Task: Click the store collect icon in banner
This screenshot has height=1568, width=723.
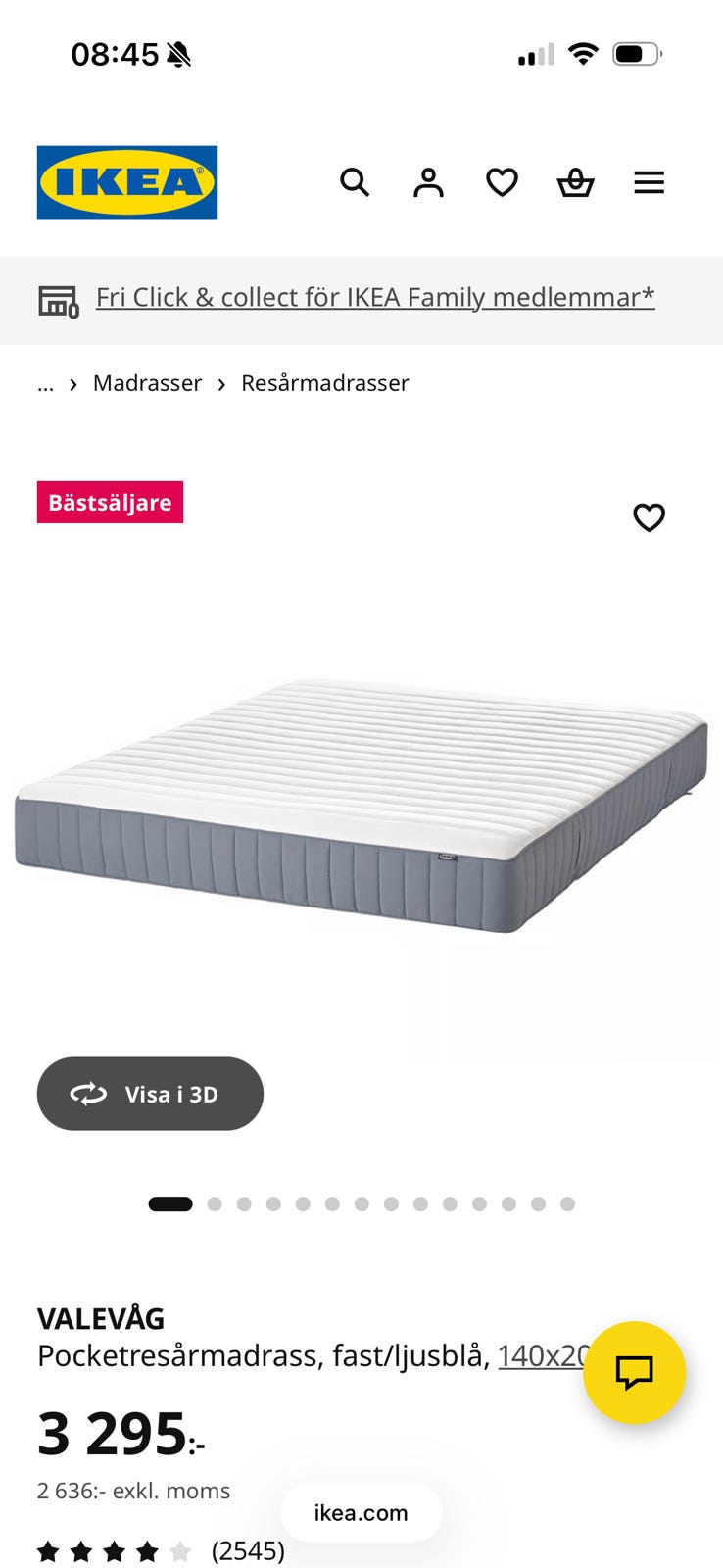Action: 59,301
